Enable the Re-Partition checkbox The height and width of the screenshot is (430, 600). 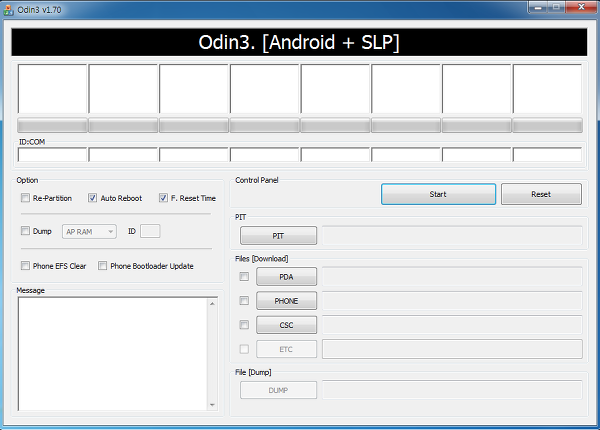point(25,198)
